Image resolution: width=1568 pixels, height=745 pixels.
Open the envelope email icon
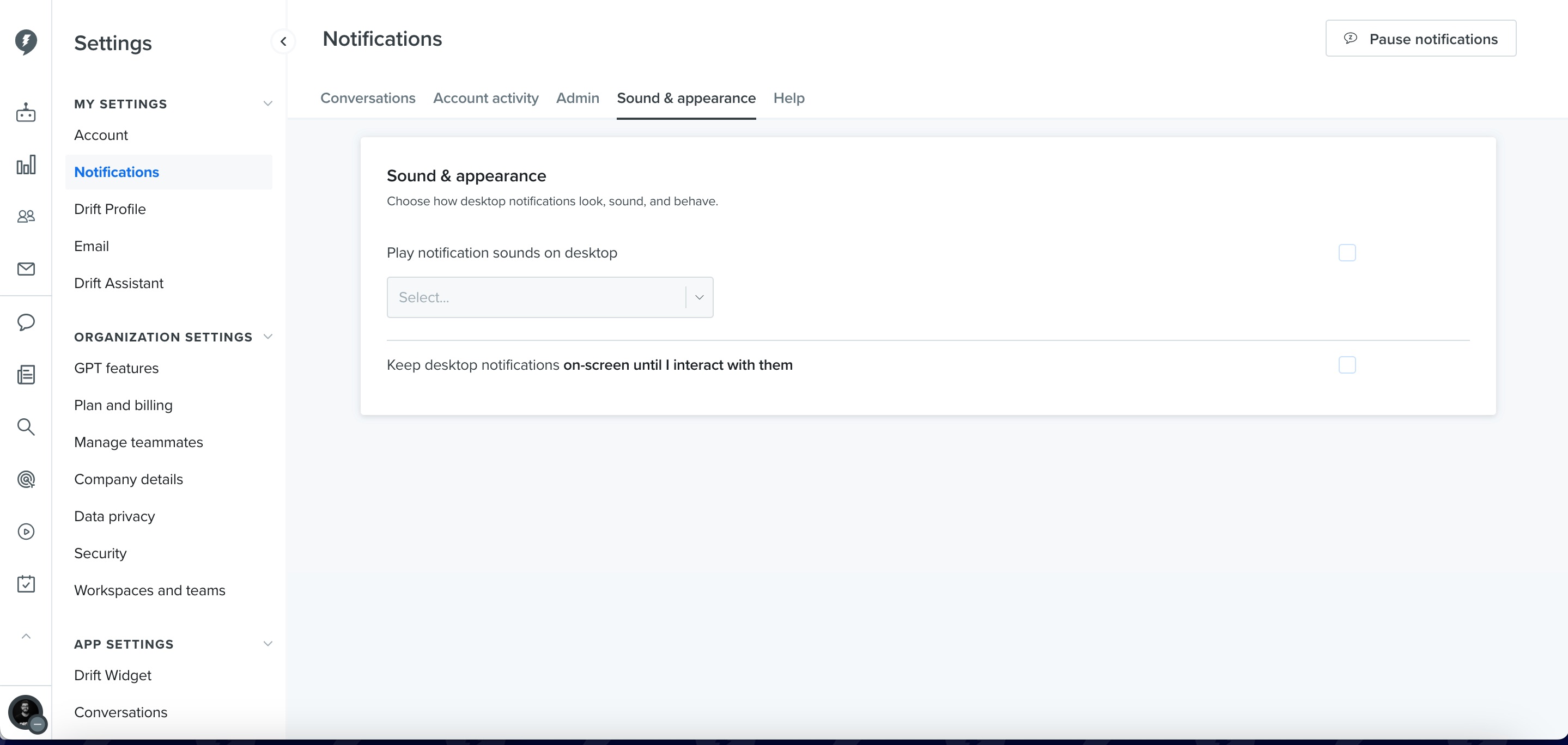pyautogui.click(x=26, y=269)
